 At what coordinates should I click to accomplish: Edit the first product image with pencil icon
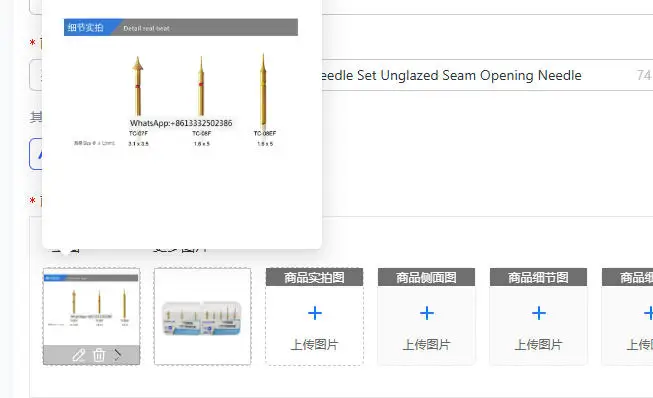pyautogui.click(x=78, y=355)
